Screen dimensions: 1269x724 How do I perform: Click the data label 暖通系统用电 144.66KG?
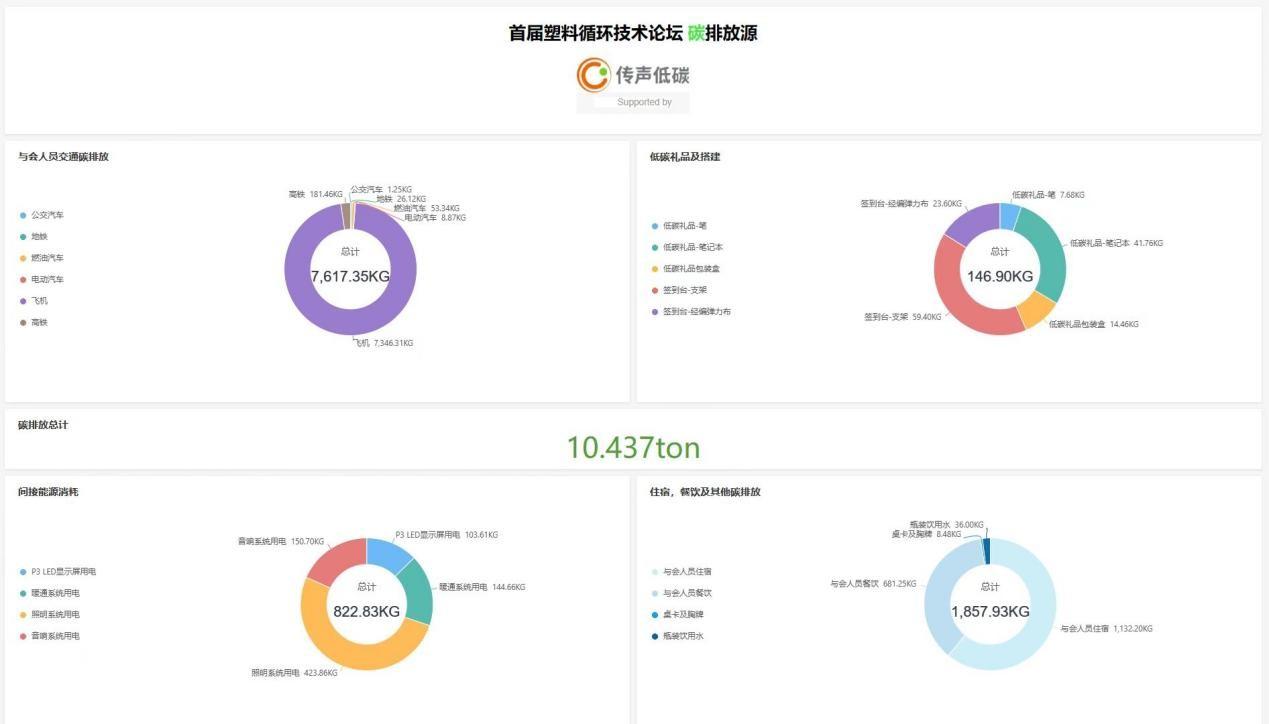tap(482, 587)
